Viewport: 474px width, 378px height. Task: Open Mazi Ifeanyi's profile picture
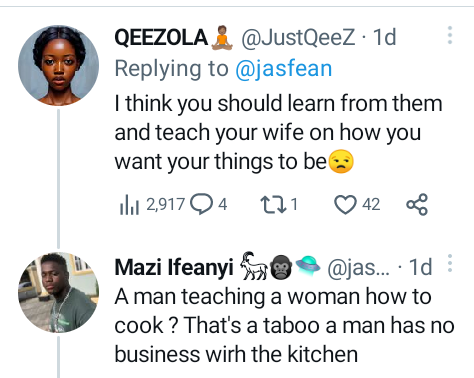58,292
